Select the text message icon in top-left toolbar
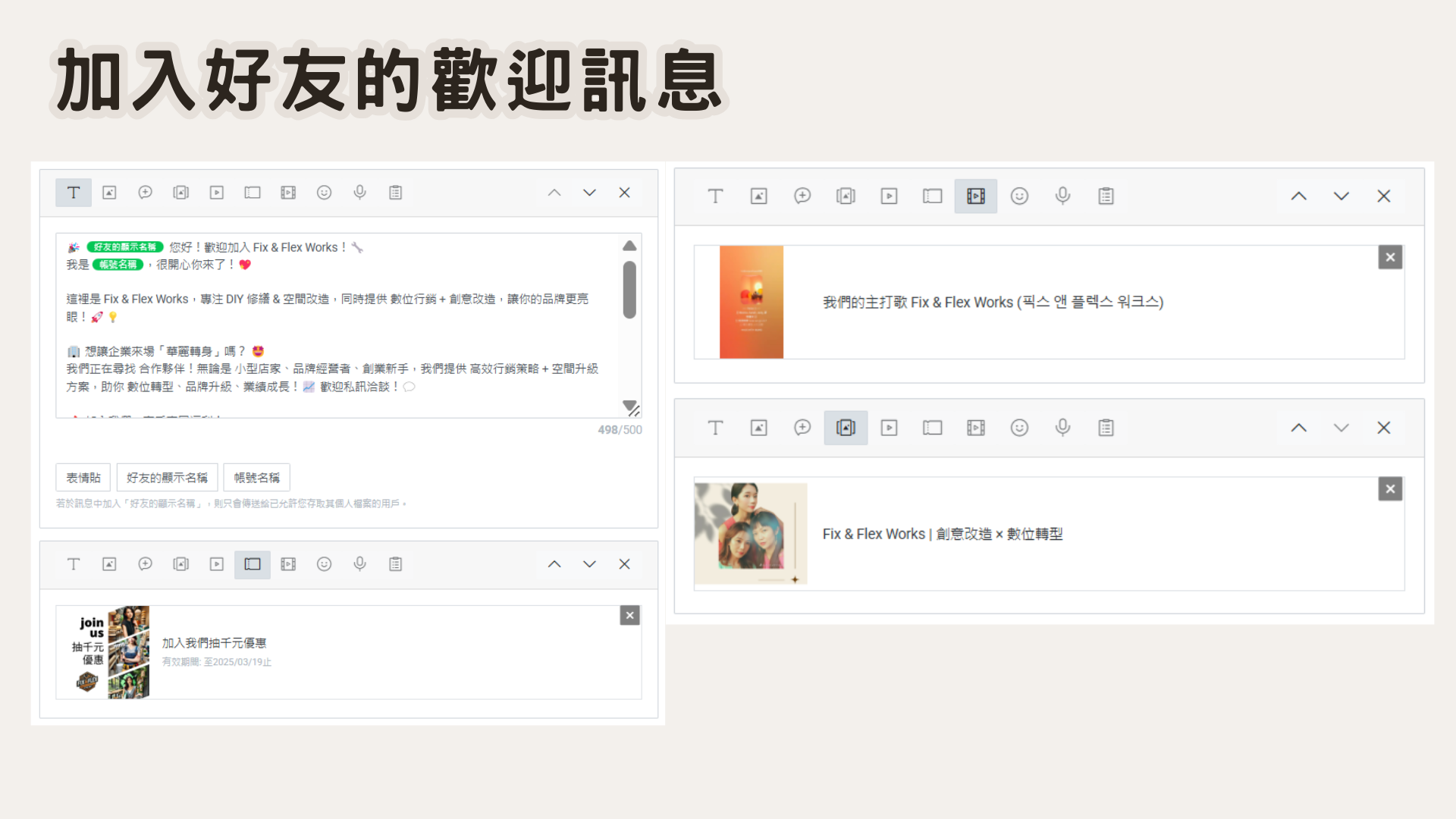The width and height of the screenshot is (1456, 819). pos(74,193)
